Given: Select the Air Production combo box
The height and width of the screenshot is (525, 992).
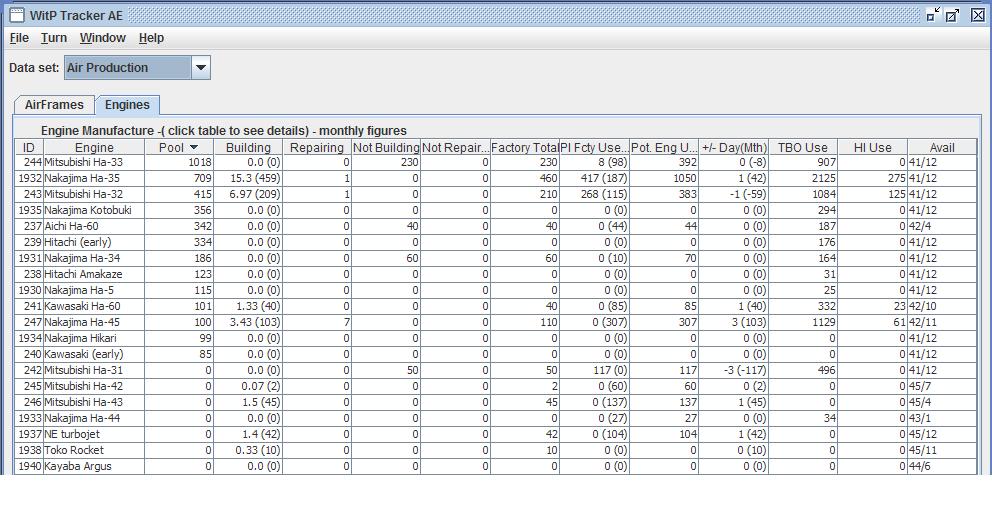Looking at the screenshot, I should 137,68.
